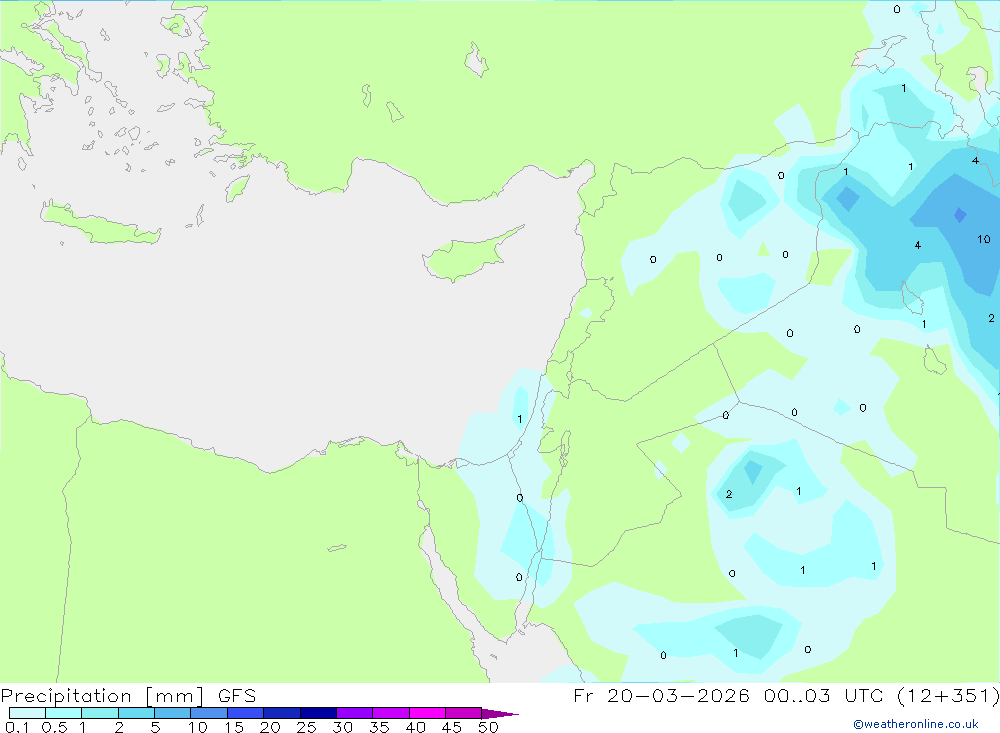Click the '0.1' legend scale label
The width and height of the screenshot is (1000, 733).
[x=17, y=727]
